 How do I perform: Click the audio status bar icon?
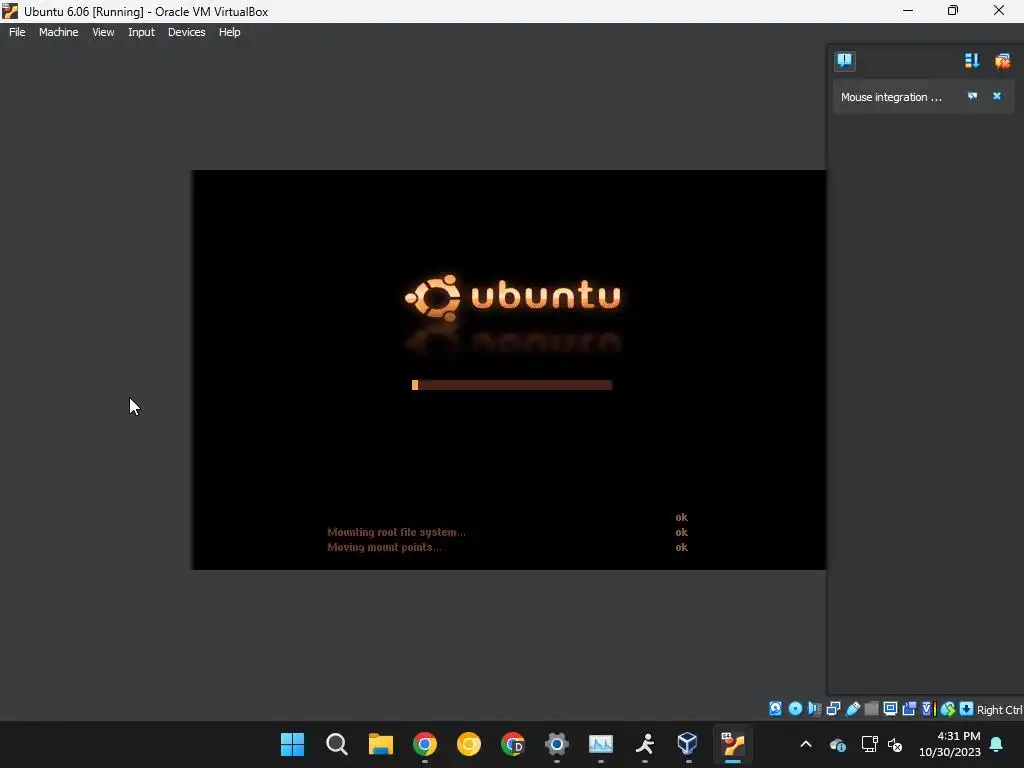(814, 709)
